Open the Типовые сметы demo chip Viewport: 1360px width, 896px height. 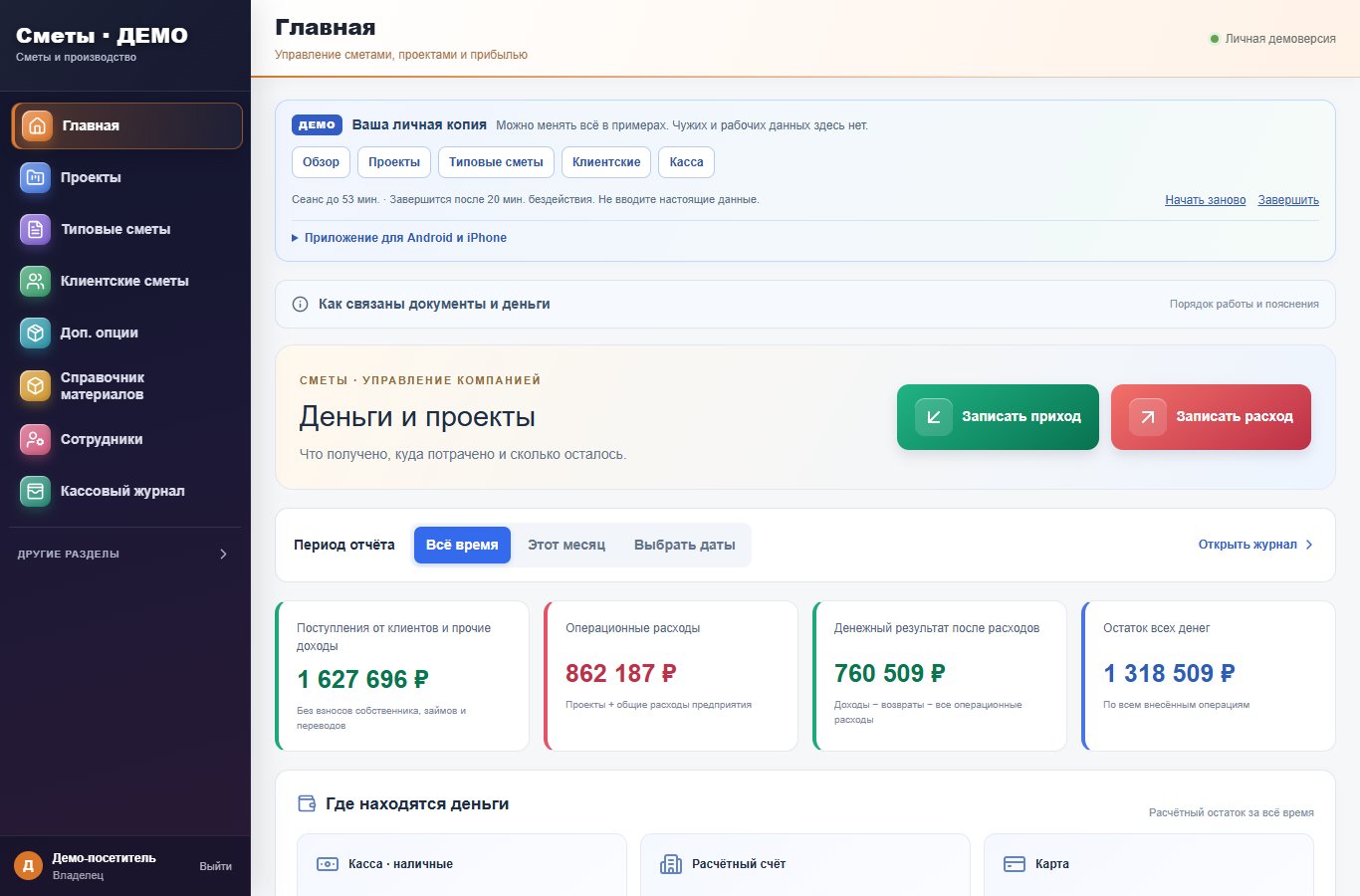(x=496, y=162)
